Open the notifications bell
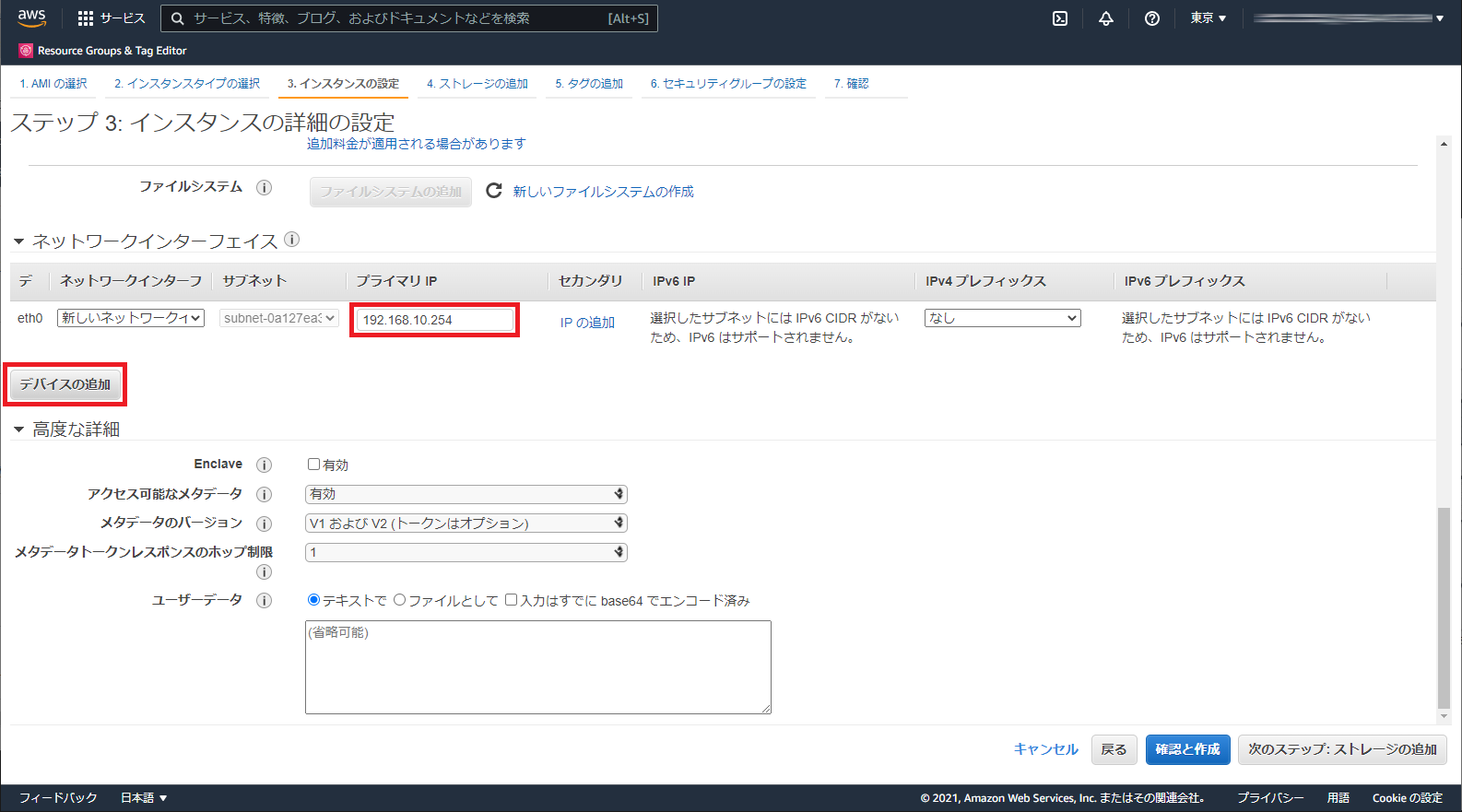Screen dimensions: 1462x812 click(x=1106, y=18)
